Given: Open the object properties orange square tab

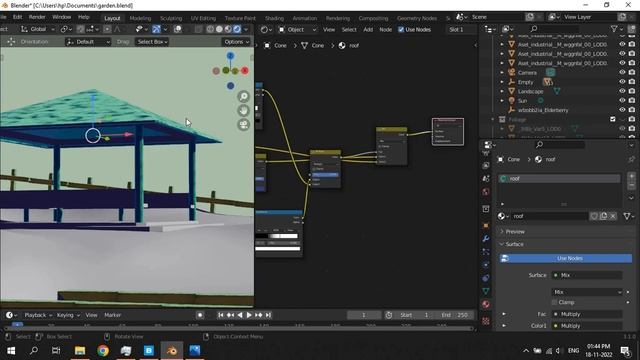Looking at the screenshot, I should pos(486,225).
